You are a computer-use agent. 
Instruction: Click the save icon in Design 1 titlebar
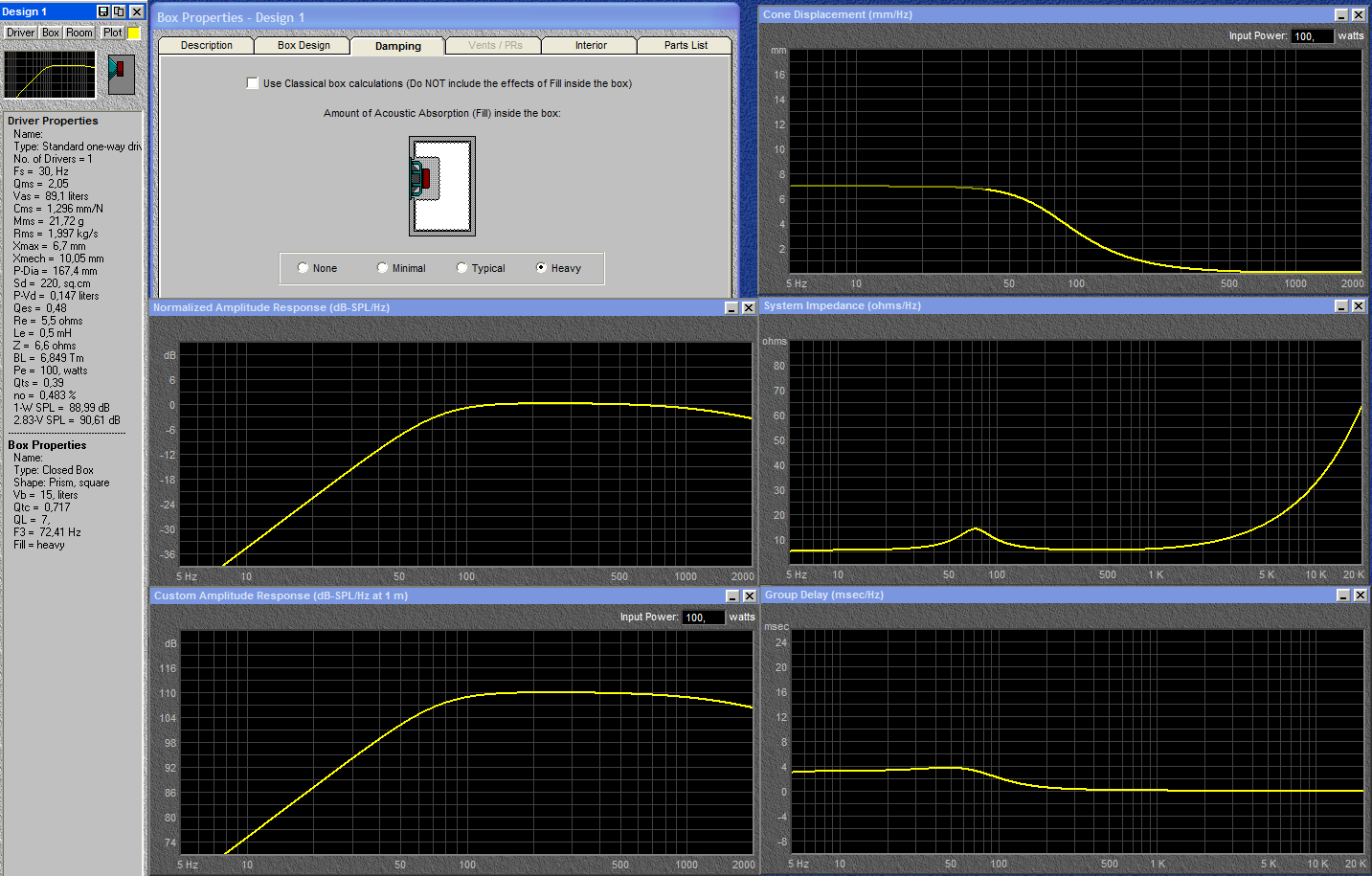tap(103, 11)
